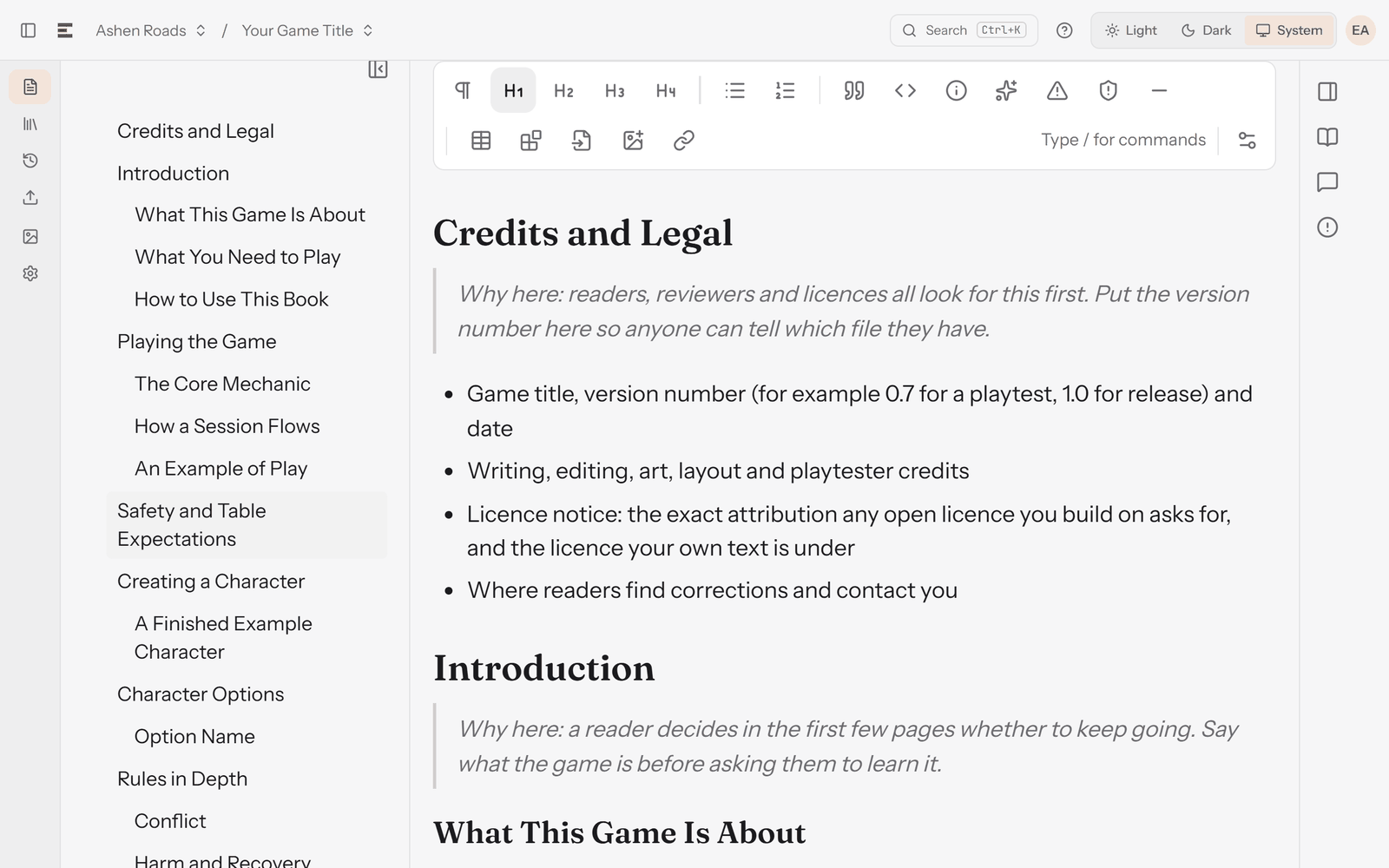Open the comments panel icon
This screenshot has width=1389, height=868.
pos(1327,182)
